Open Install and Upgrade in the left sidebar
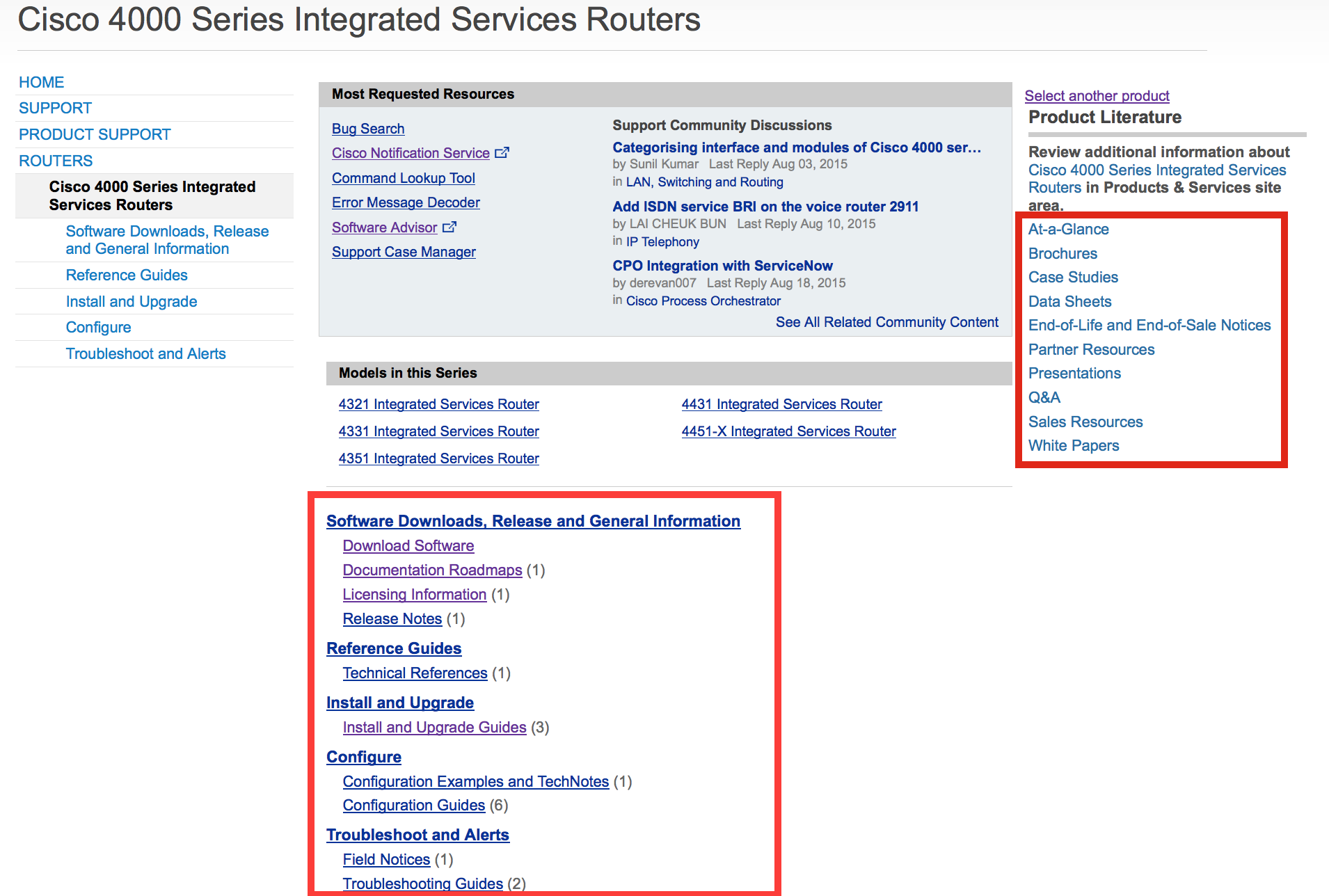Image resolution: width=1329 pixels, height=896 pixels. (132, 301)
